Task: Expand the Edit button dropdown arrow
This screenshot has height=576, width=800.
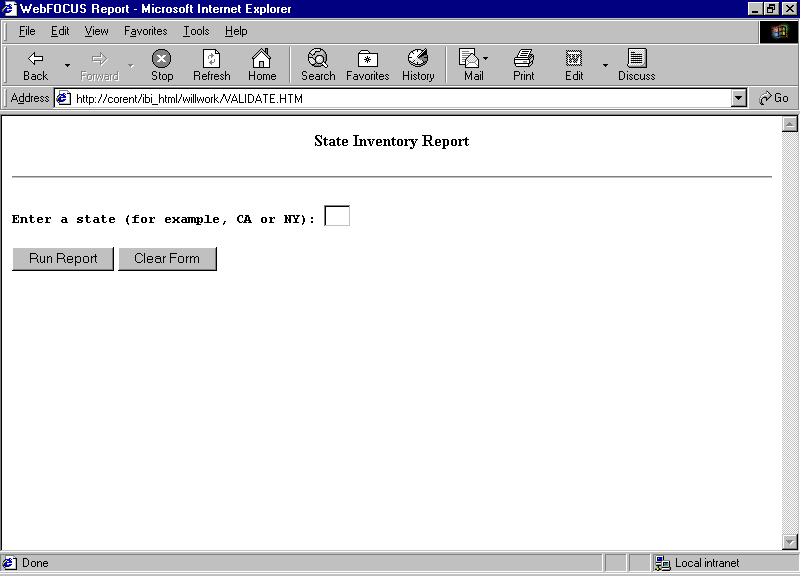Action: (605, 65)
